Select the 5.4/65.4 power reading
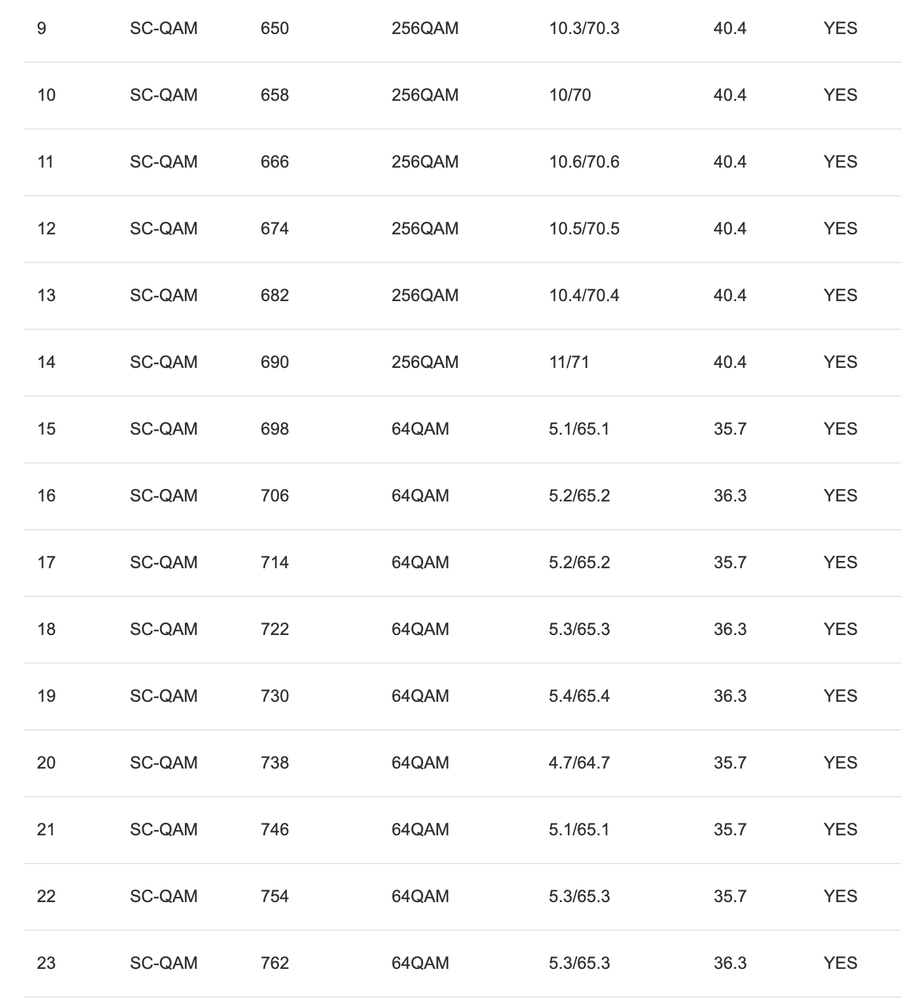Screen dimensions: 917x999 579,696
